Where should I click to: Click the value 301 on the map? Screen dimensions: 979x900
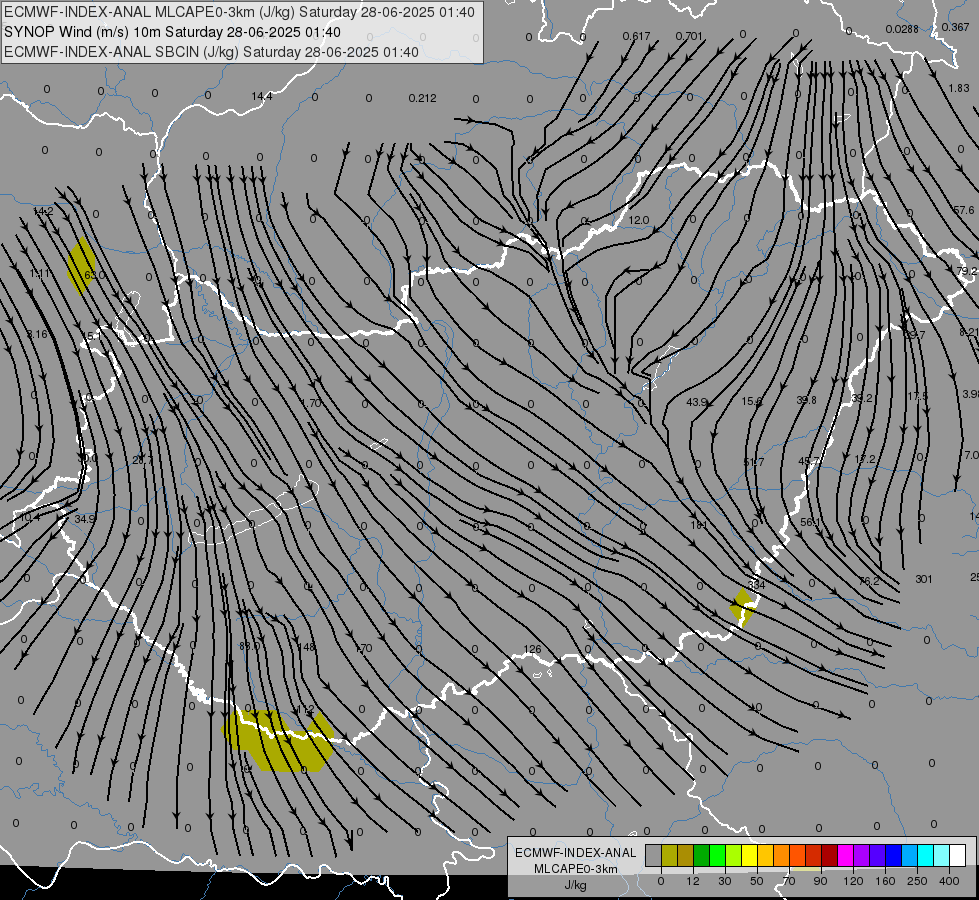point(923,579)
